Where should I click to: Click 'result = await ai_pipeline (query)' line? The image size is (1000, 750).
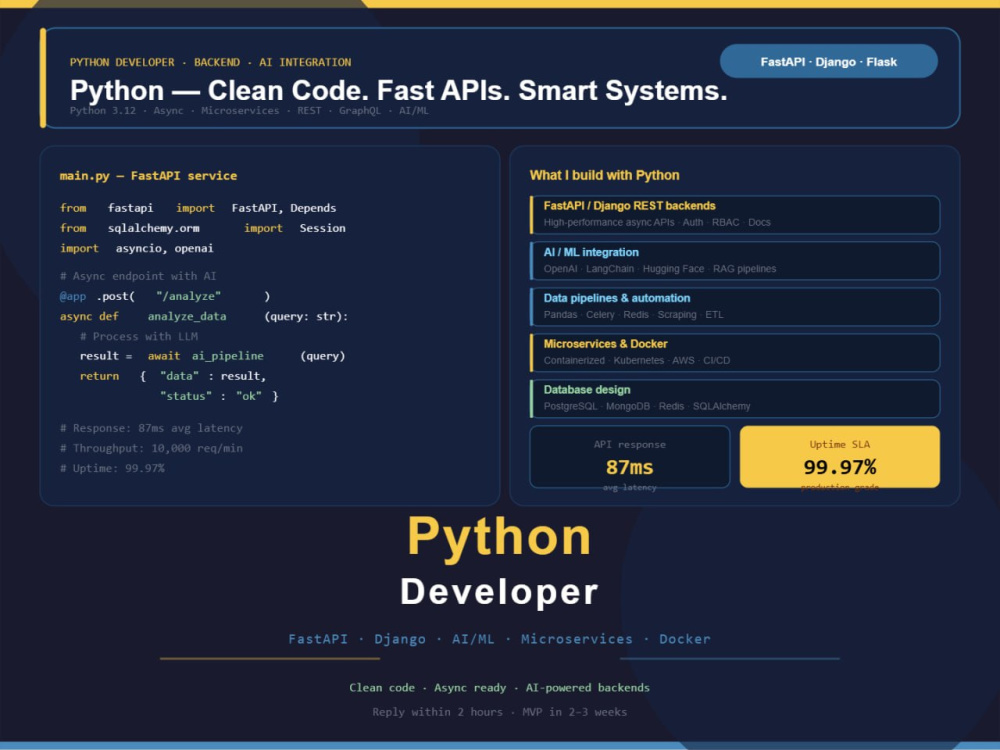click(x=212, y=356)
